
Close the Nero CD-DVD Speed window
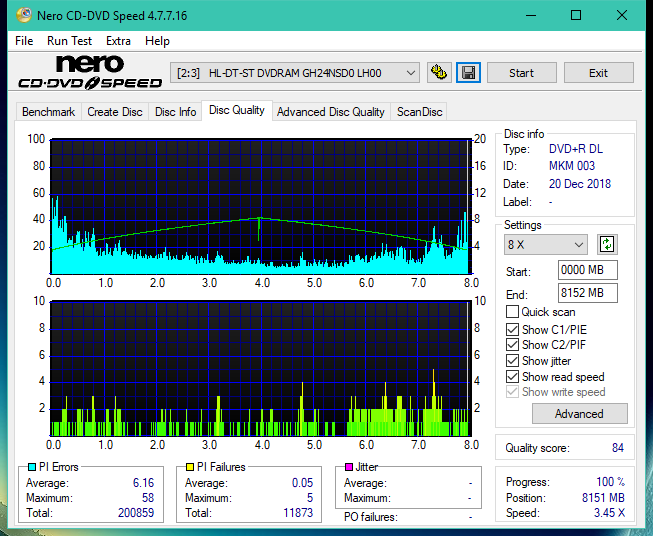622,15
